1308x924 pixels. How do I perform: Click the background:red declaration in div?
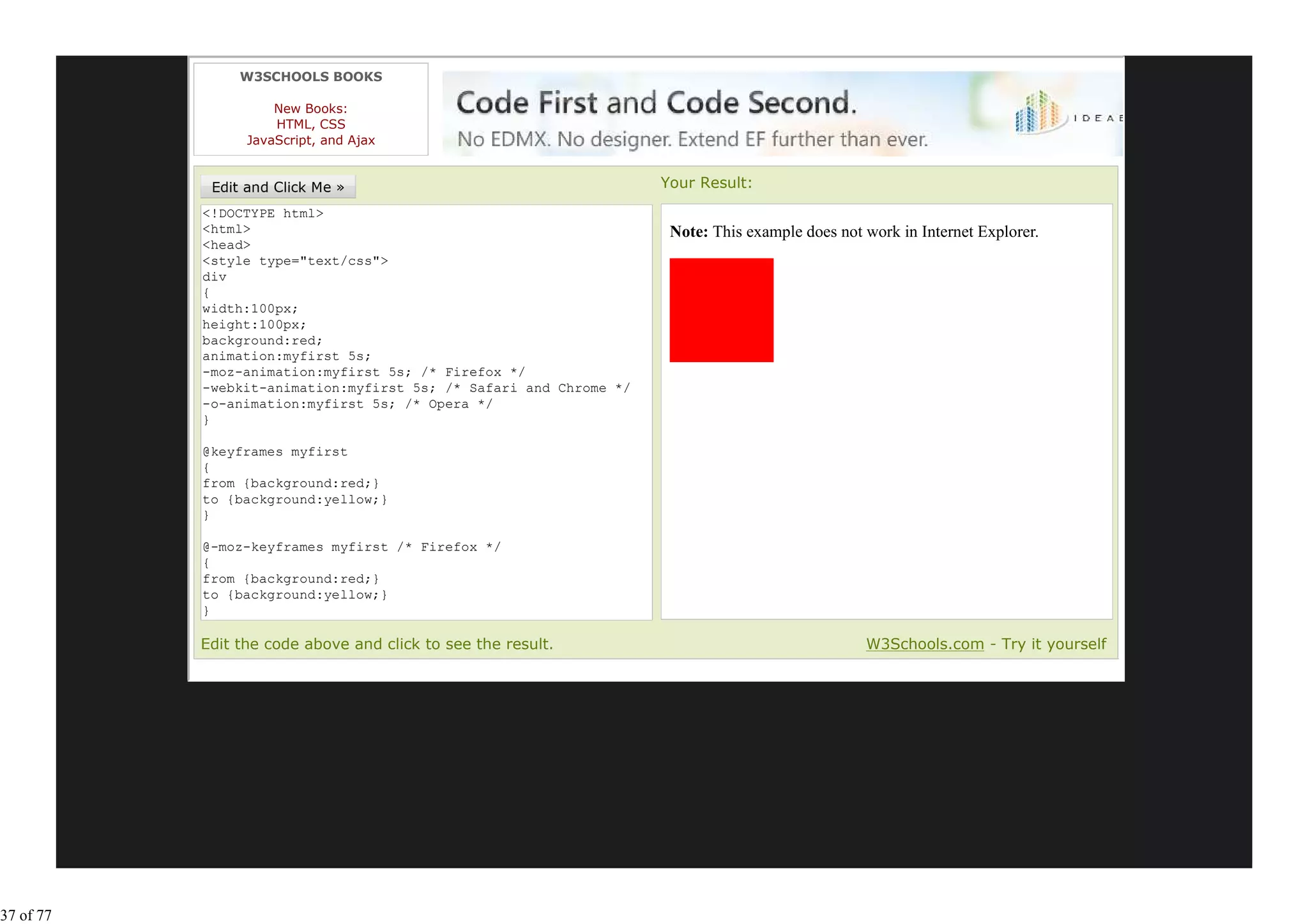coord(262,340)
